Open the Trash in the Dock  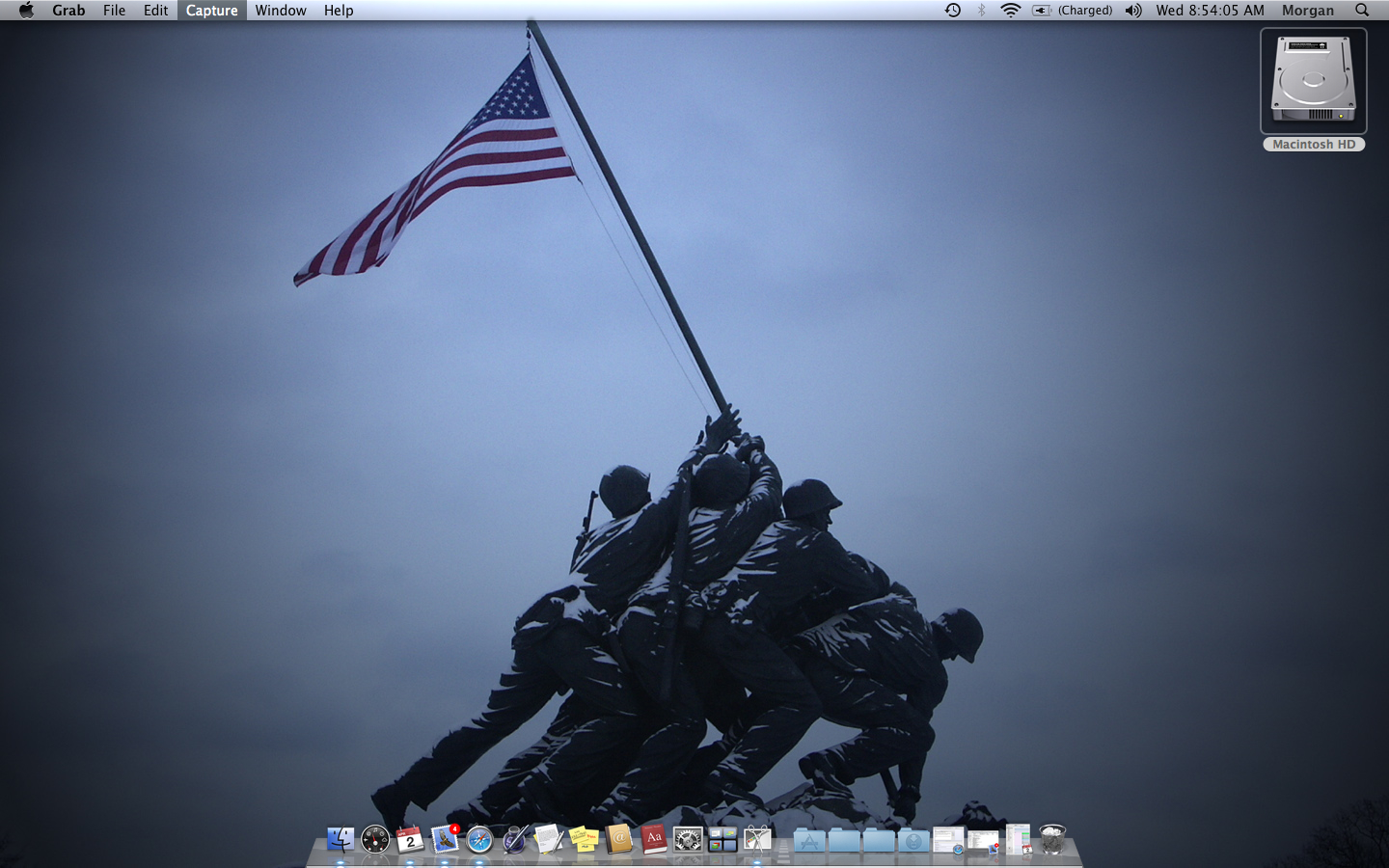(1052, 839)
